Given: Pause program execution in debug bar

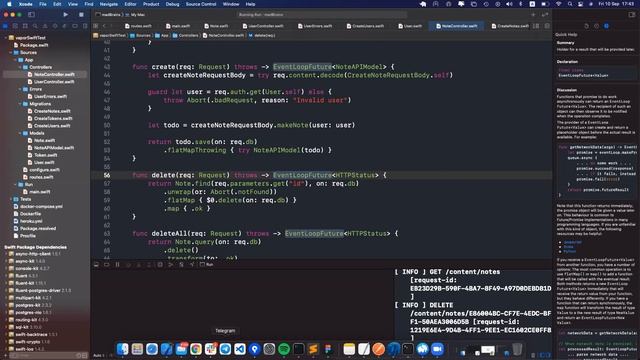Looking at the screenshot, I should click(x=118, y=264).
